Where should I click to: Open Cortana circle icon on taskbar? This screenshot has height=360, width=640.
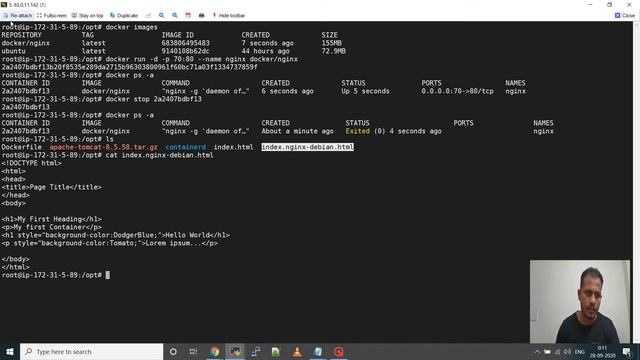point(173,351)
